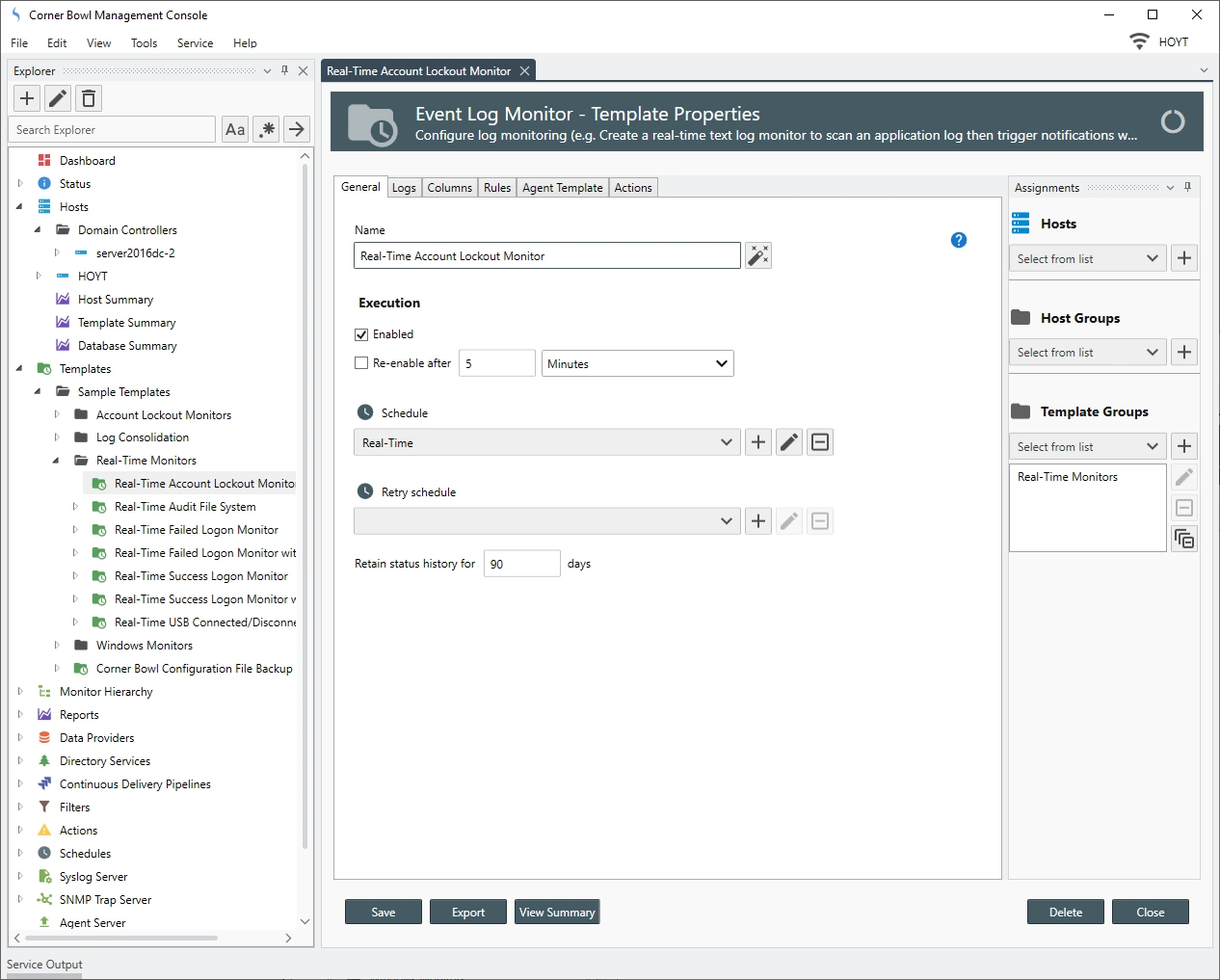Click the delete trash icon in Explorer
Viewport: 1220px width, 980px height.
pos(89,98)
